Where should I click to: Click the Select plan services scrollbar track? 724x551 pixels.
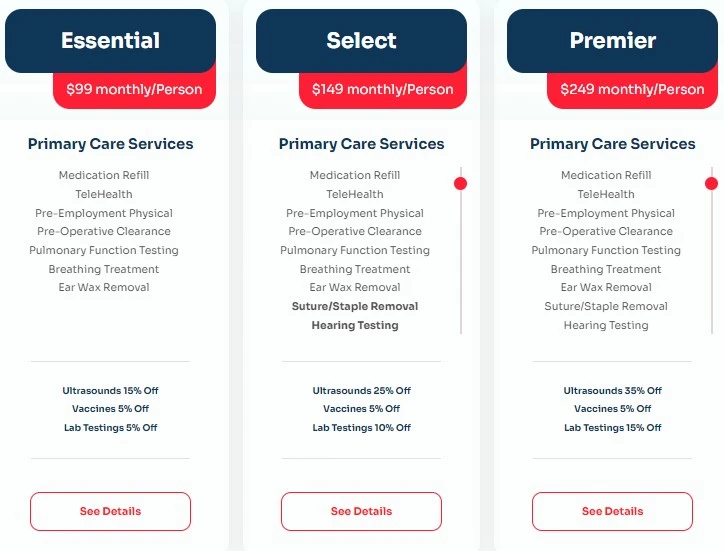(x=461, y=259)
